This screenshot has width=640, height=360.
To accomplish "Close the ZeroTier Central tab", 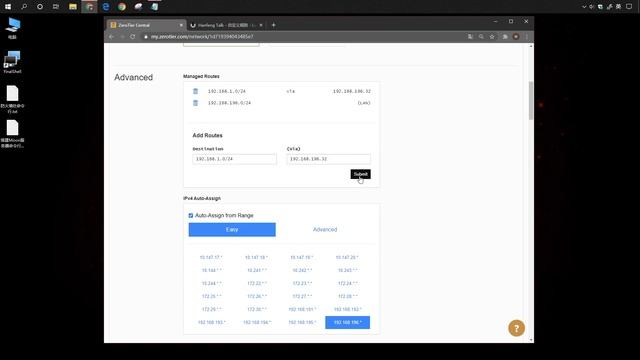I will (x=181, y=25).
